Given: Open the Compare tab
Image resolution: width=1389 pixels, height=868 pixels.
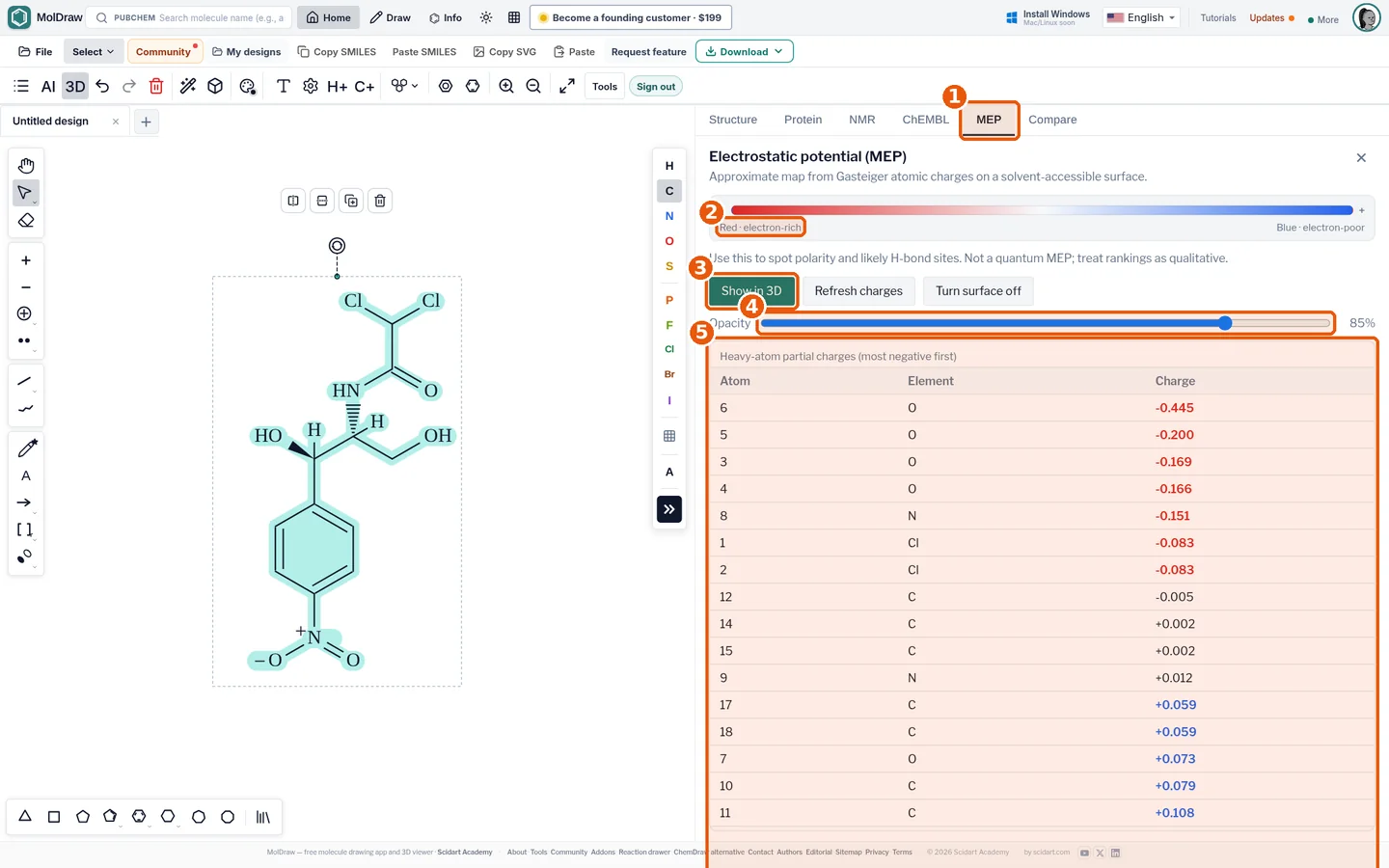Looking at the screenshot, I should [1052, 120].
